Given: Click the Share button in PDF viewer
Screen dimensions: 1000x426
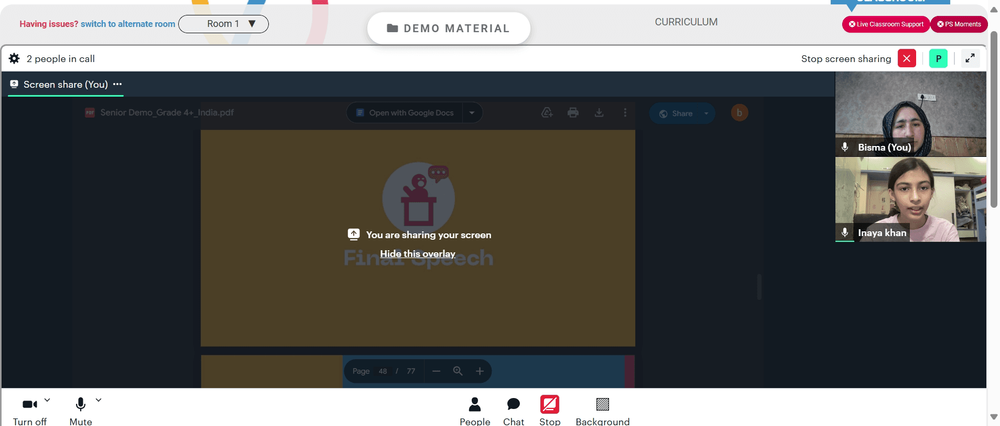Looking at the screenshot, I should click(x=675, y=114).
